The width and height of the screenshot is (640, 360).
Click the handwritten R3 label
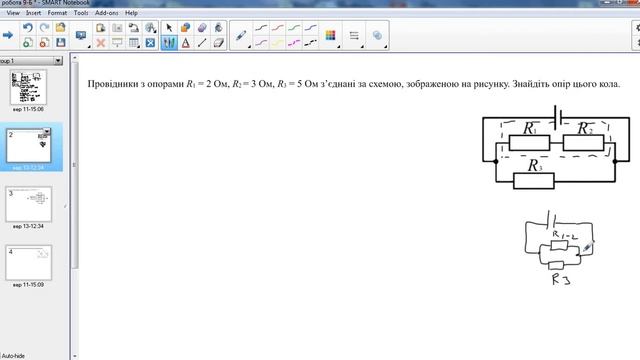click(x=561, y=280)
